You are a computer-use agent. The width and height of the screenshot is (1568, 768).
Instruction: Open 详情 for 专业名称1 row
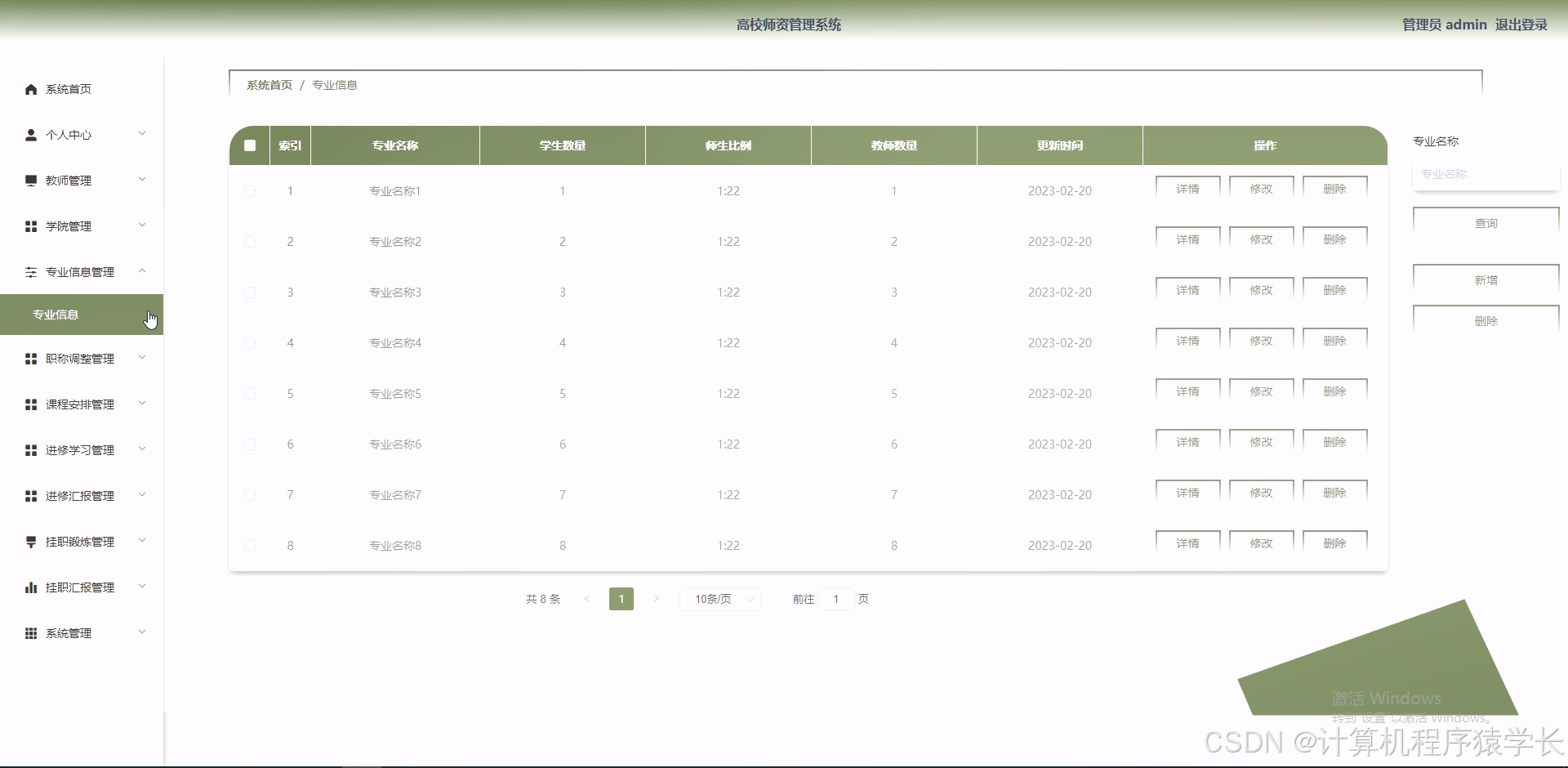[1188, 189]
